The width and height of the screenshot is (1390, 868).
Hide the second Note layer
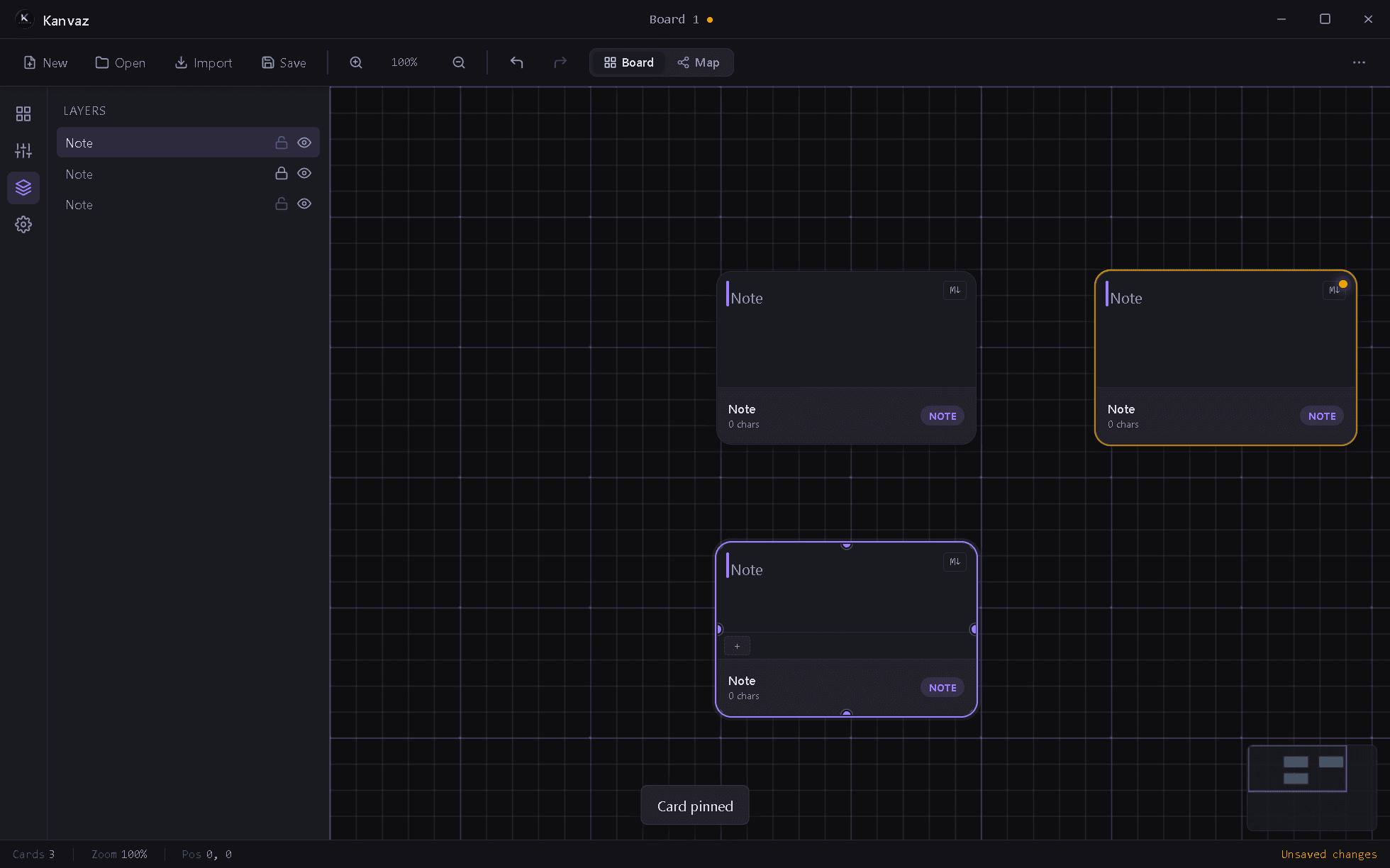(x=304, y=173)
